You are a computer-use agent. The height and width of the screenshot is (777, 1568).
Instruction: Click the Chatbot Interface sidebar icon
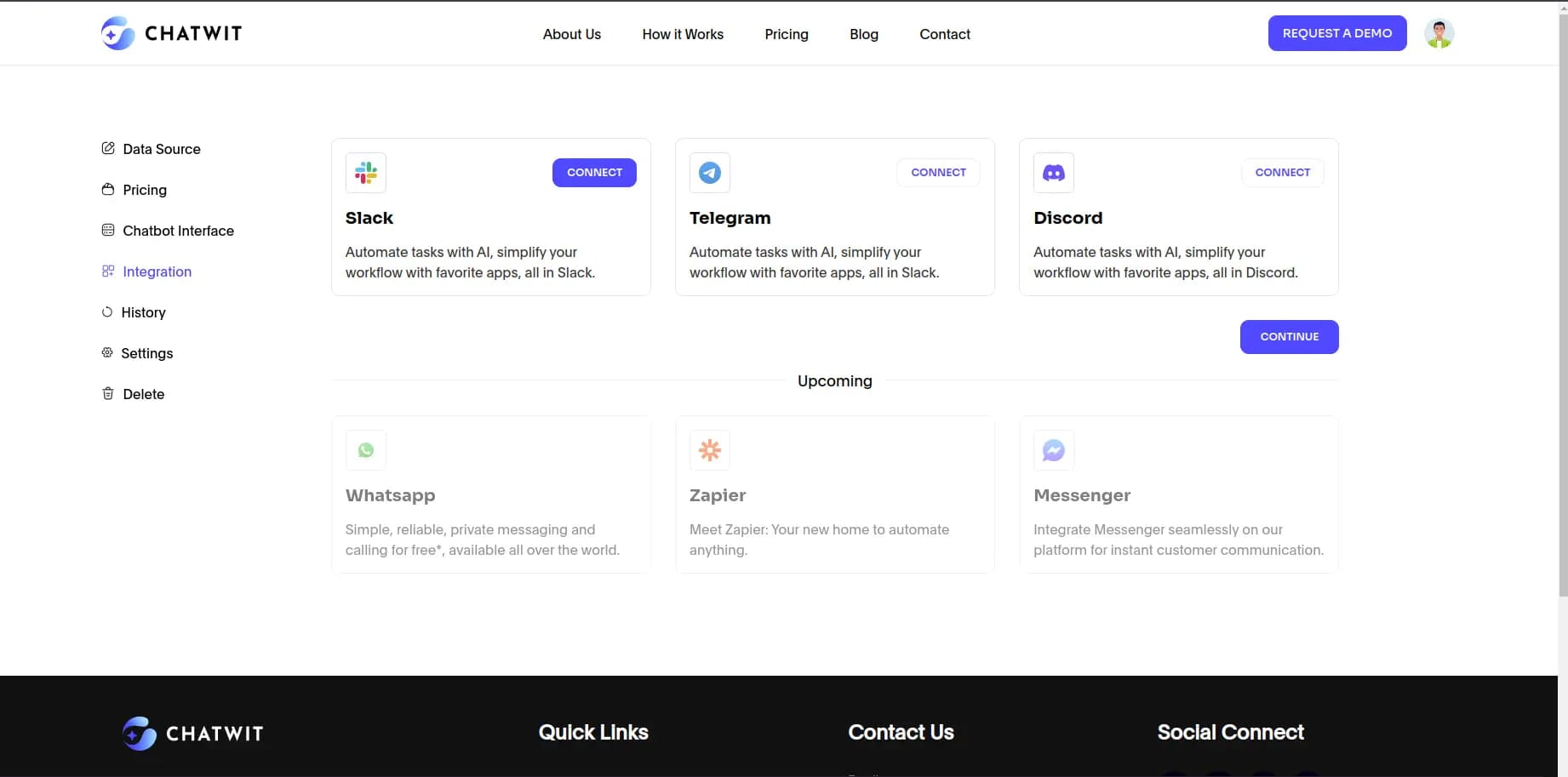click(x=108, y=230)
